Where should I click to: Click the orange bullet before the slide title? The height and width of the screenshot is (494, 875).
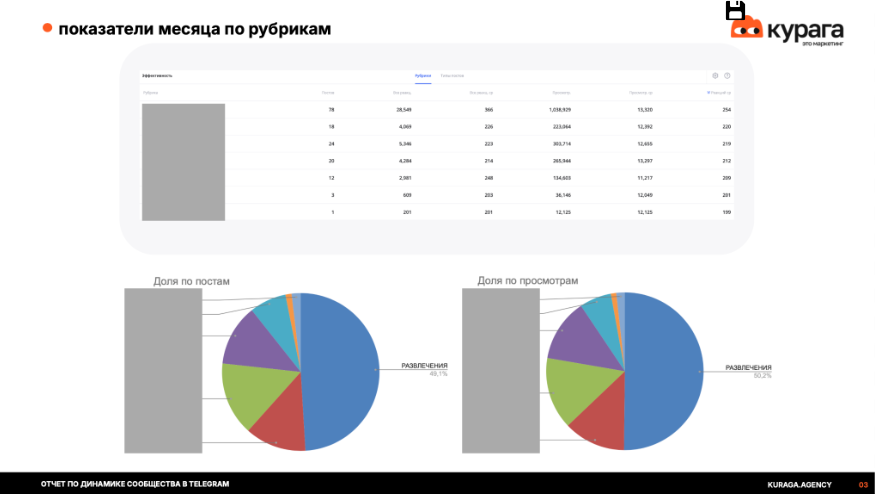47,28
